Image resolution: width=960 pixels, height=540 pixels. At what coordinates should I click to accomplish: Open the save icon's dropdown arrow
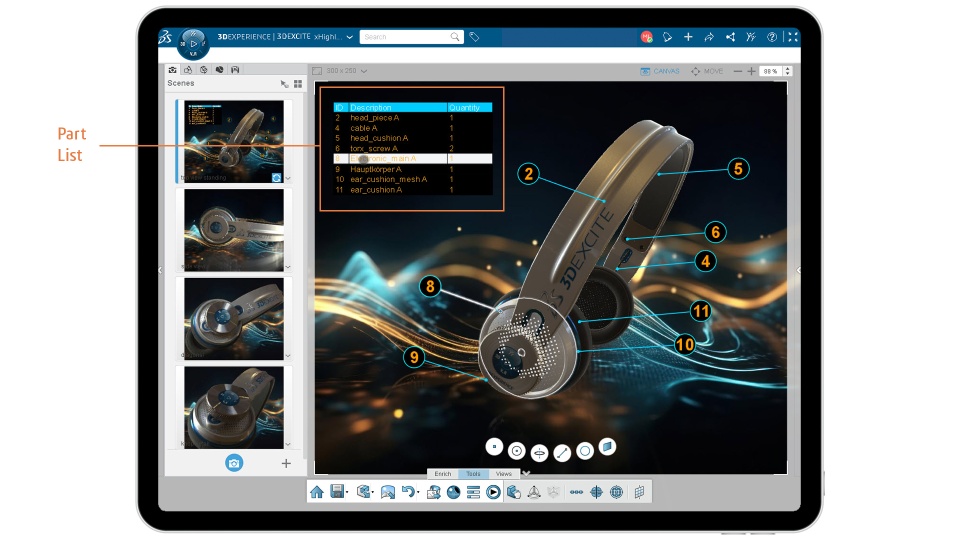click(x=347, y=493)
